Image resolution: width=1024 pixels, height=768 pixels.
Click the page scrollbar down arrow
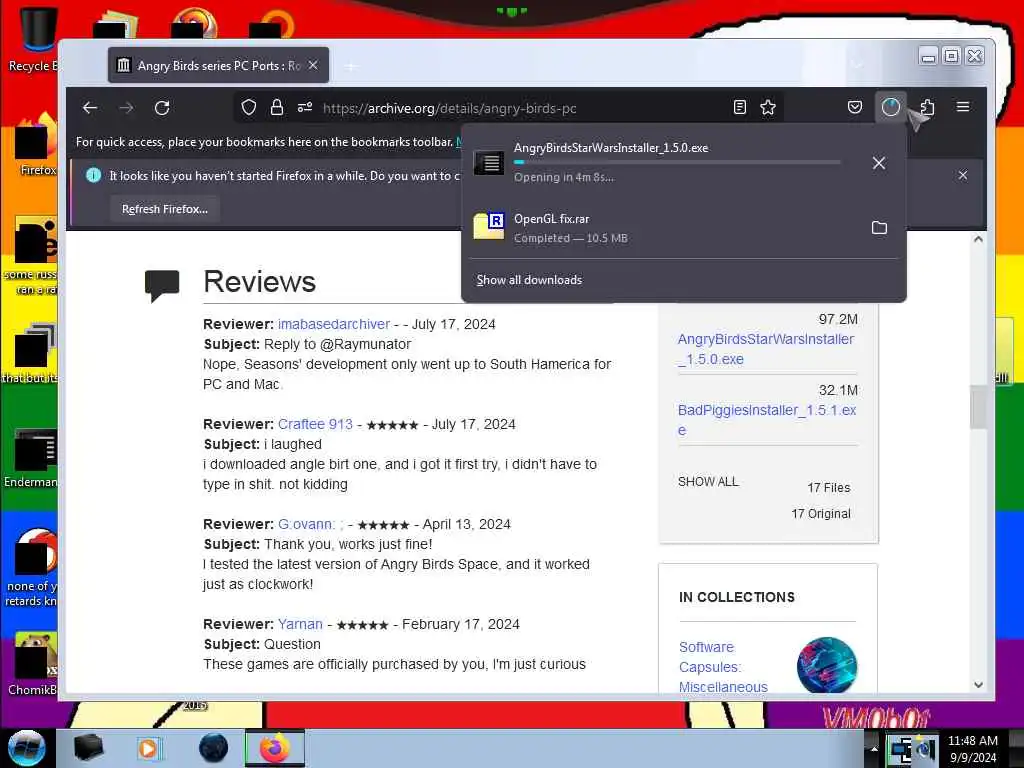978,684
